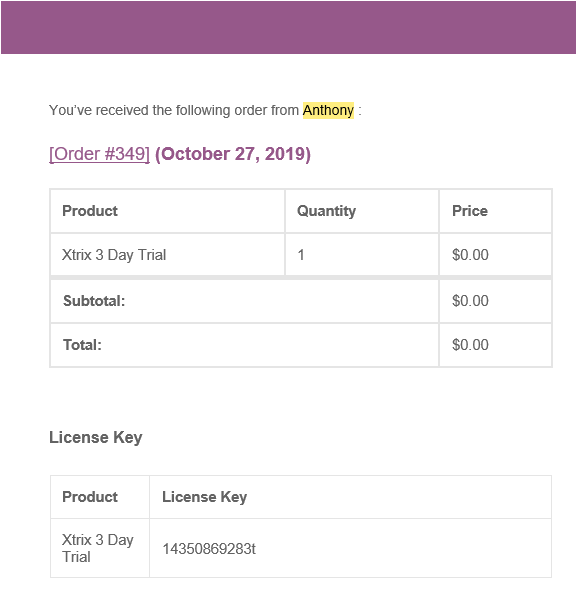Click Xtrix 3 Day Trial in order table
Viewport: 576px width, 604px height.
[x=114, y=255]
